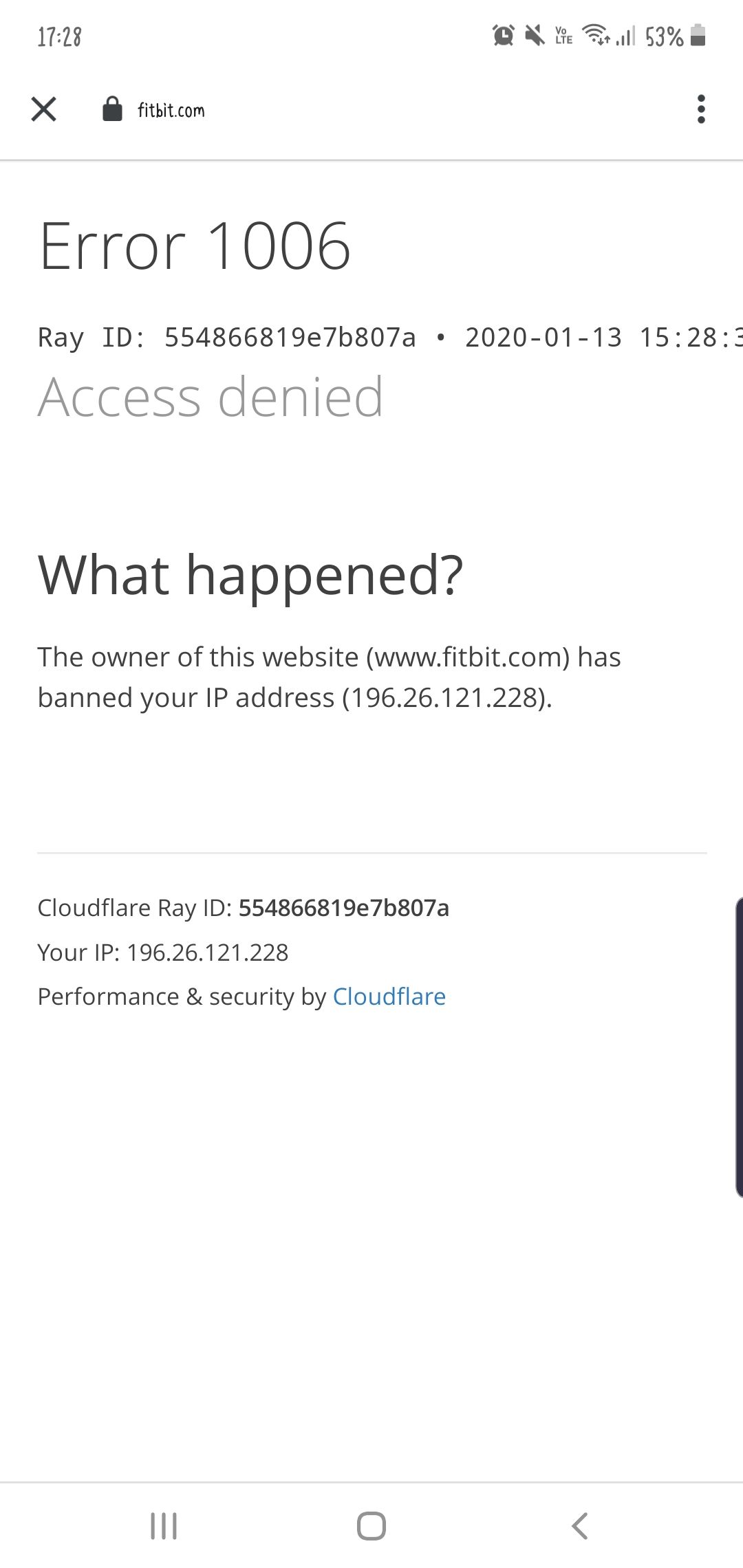Tap the "What happened?" heading
This screenshot has height=1568, width=743.
pos(250,575)
